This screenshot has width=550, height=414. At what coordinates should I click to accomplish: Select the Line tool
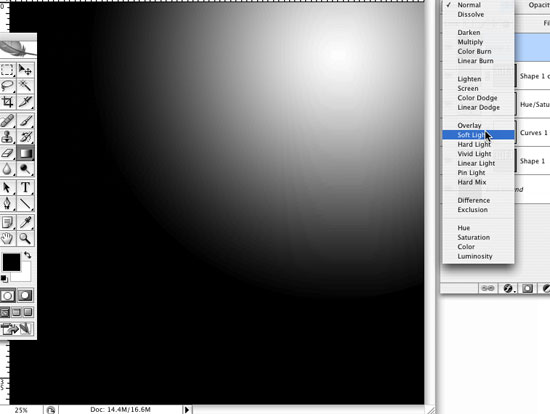coord(25,203)
